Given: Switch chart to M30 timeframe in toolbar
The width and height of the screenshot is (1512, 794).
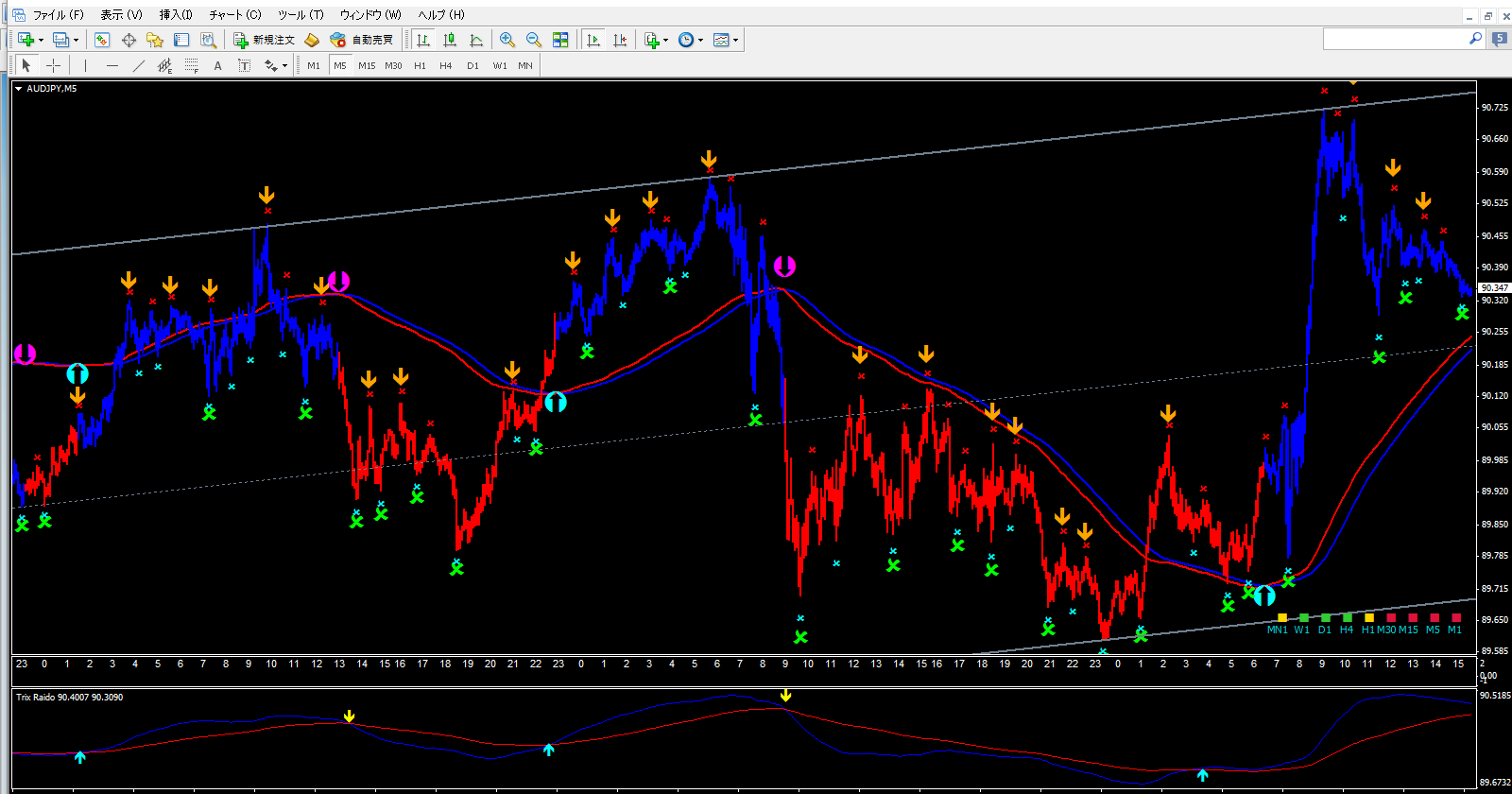Looking at the screenshot, I should [x=393, y=65].
